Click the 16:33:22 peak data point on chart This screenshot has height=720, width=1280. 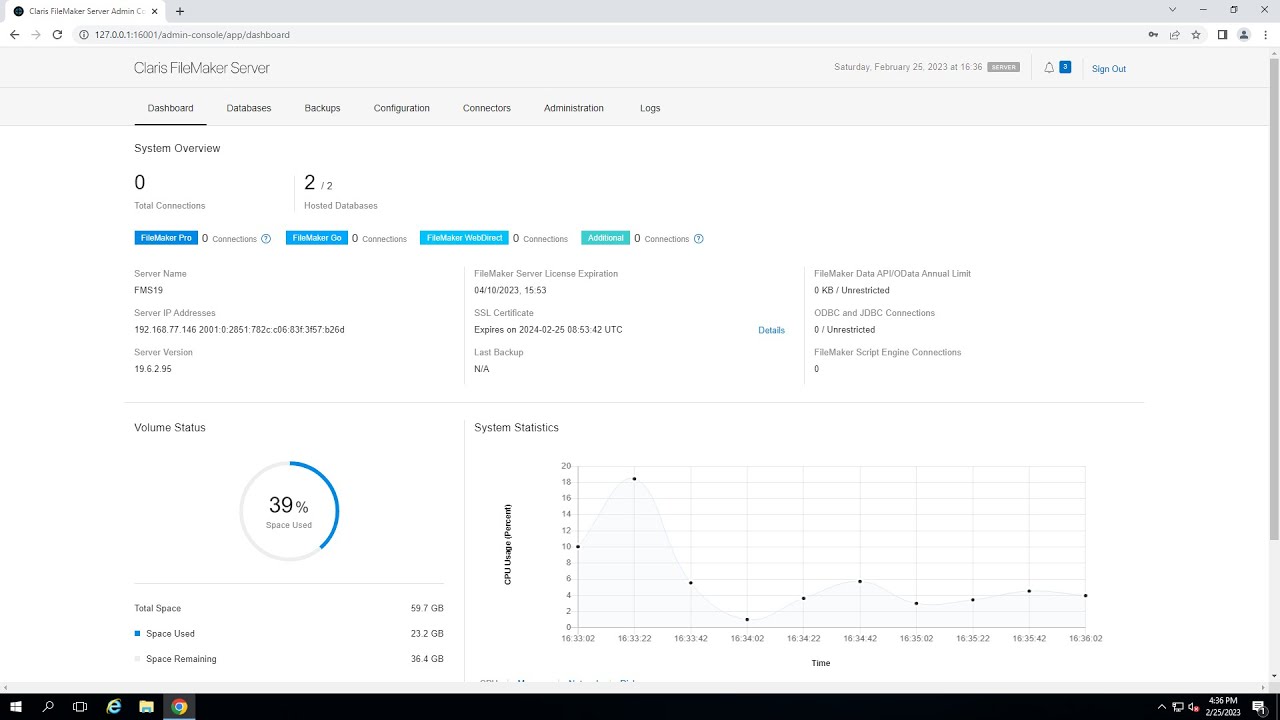click(634, 479)
